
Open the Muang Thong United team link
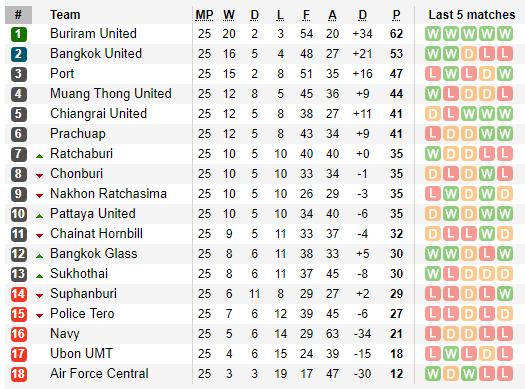[111, 93]
